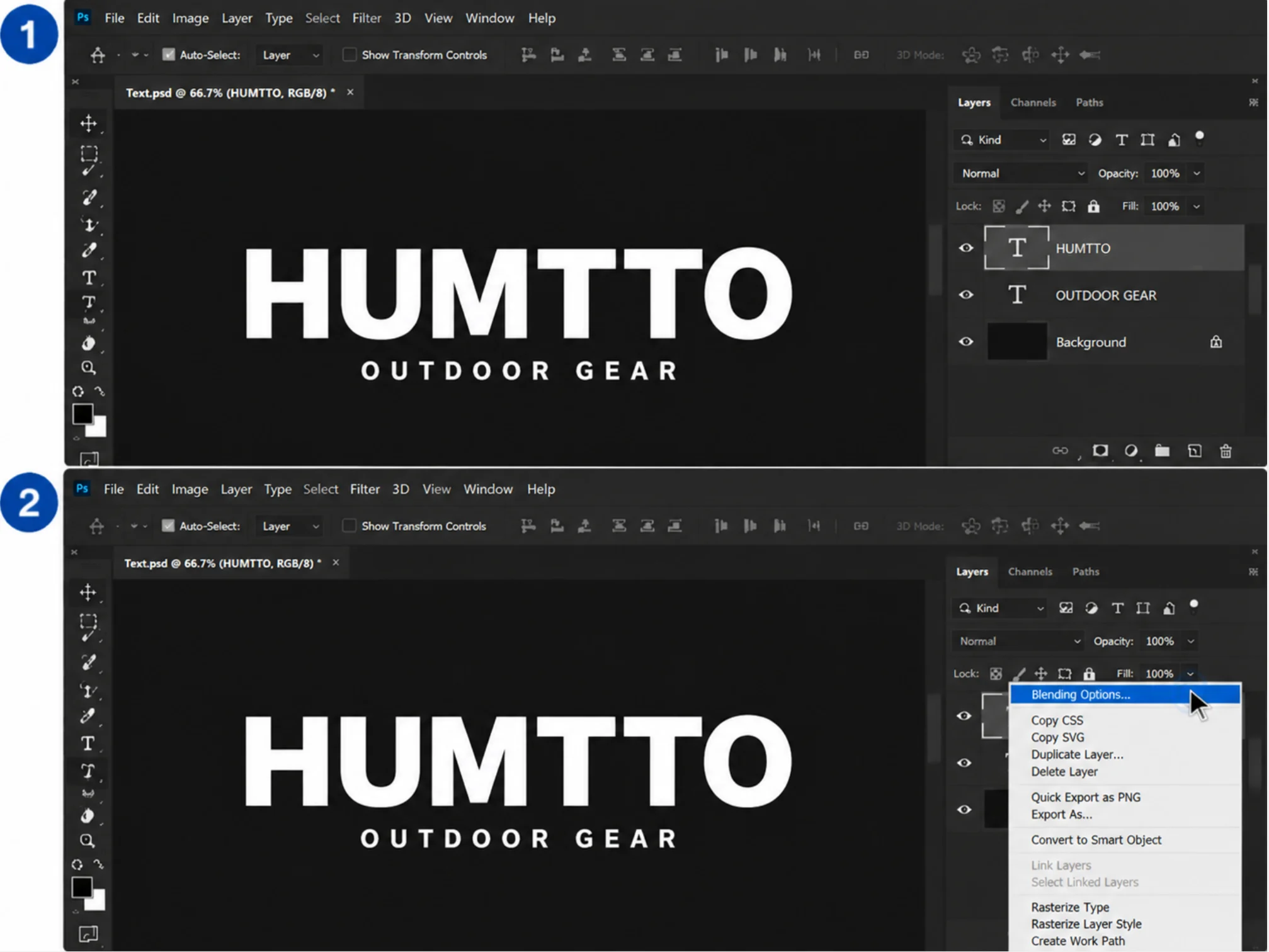The image size is (1269, 952).
Task: Open the Image menu in bottom window
Action: (x=190, y=489)
